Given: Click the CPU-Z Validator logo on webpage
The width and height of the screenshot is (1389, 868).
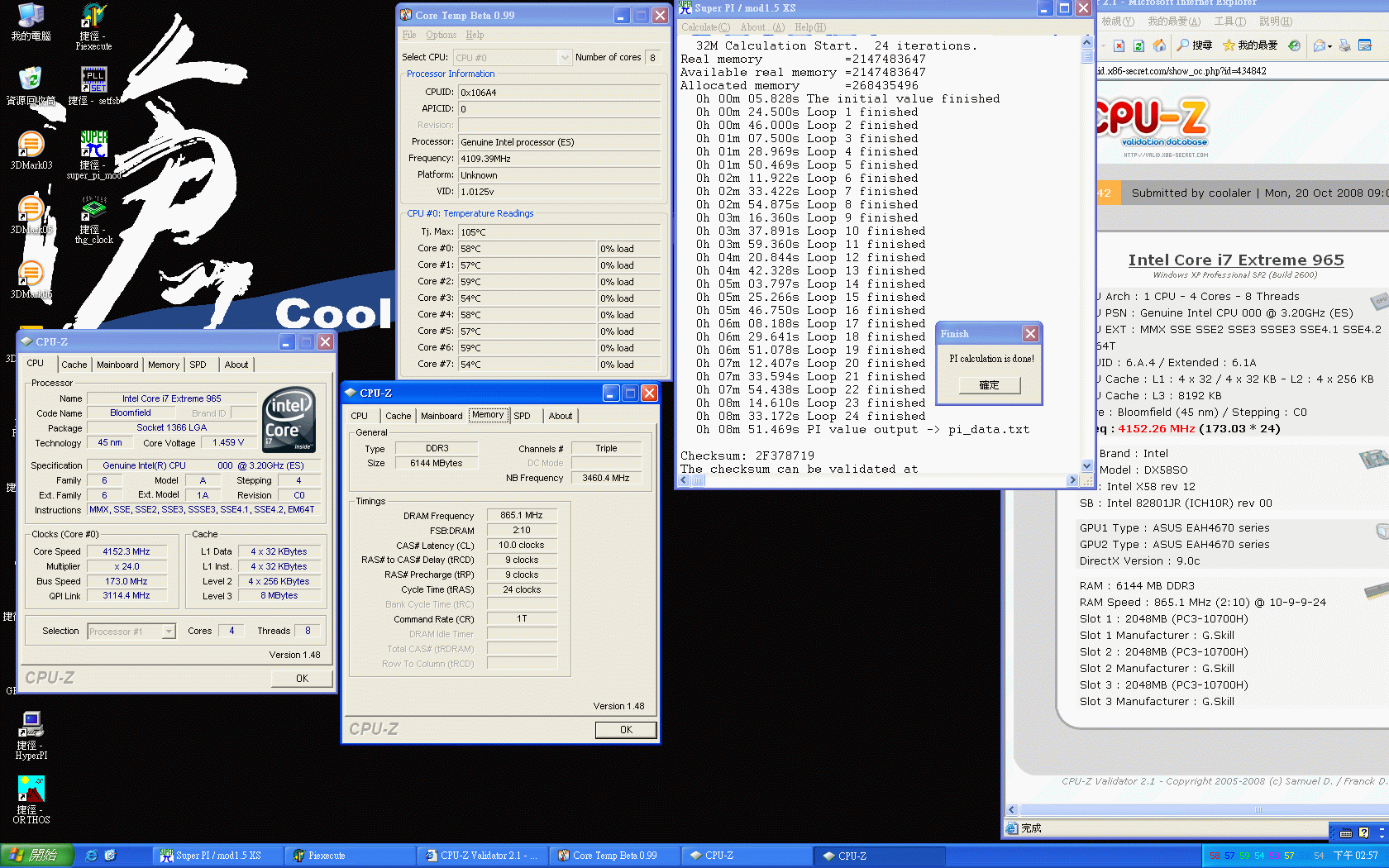Looking at the screenshot, I should 1153,126.
